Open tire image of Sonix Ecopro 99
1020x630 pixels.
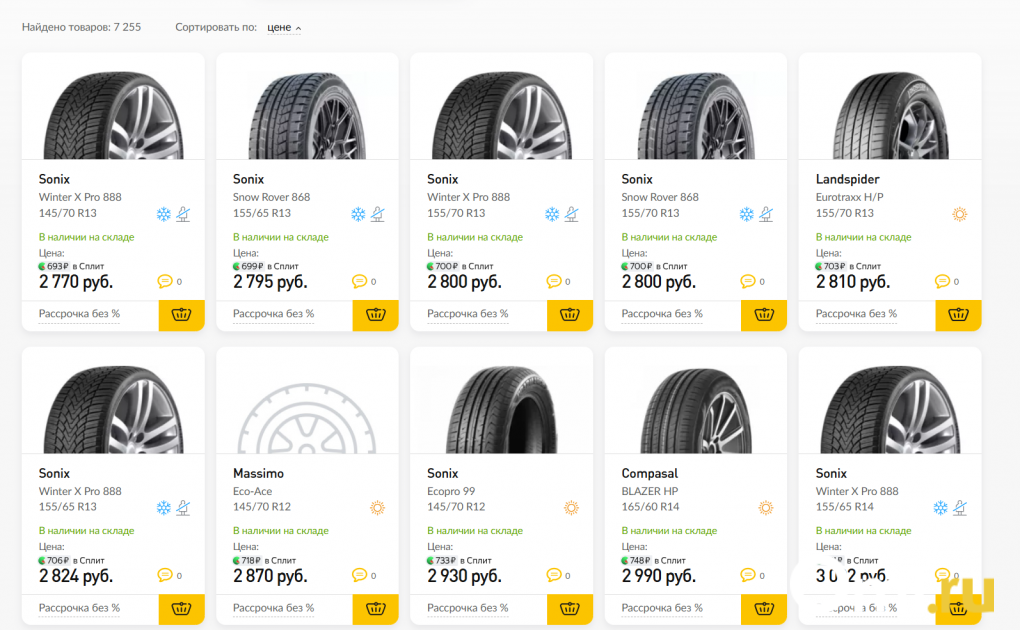501,409
